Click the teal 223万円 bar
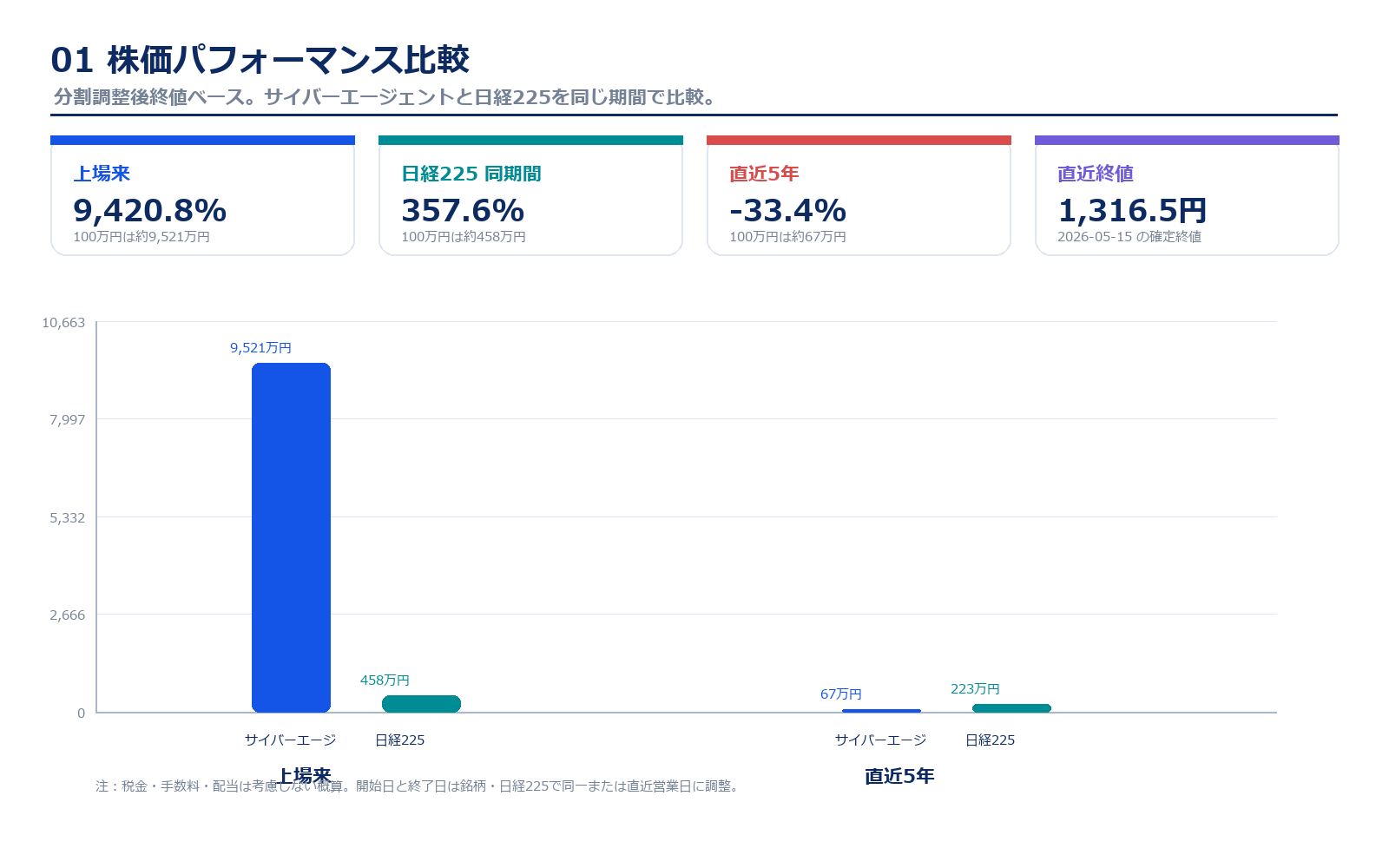1389x868 pixels. point(1011,708)
